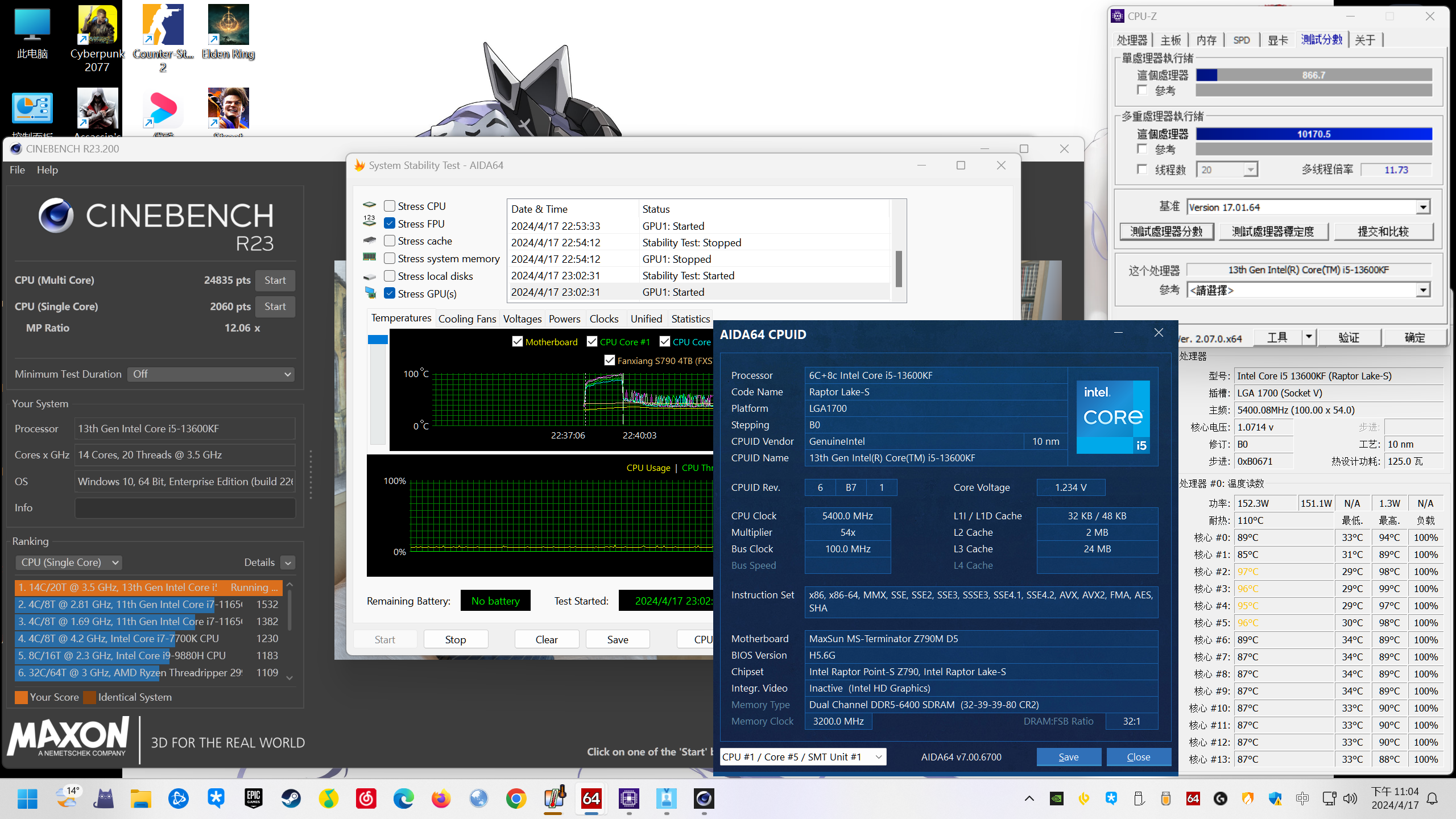Open AIDA64 system tray icon
Viewport: 1456px width, 819px height.
click(x=1193, y=799)
